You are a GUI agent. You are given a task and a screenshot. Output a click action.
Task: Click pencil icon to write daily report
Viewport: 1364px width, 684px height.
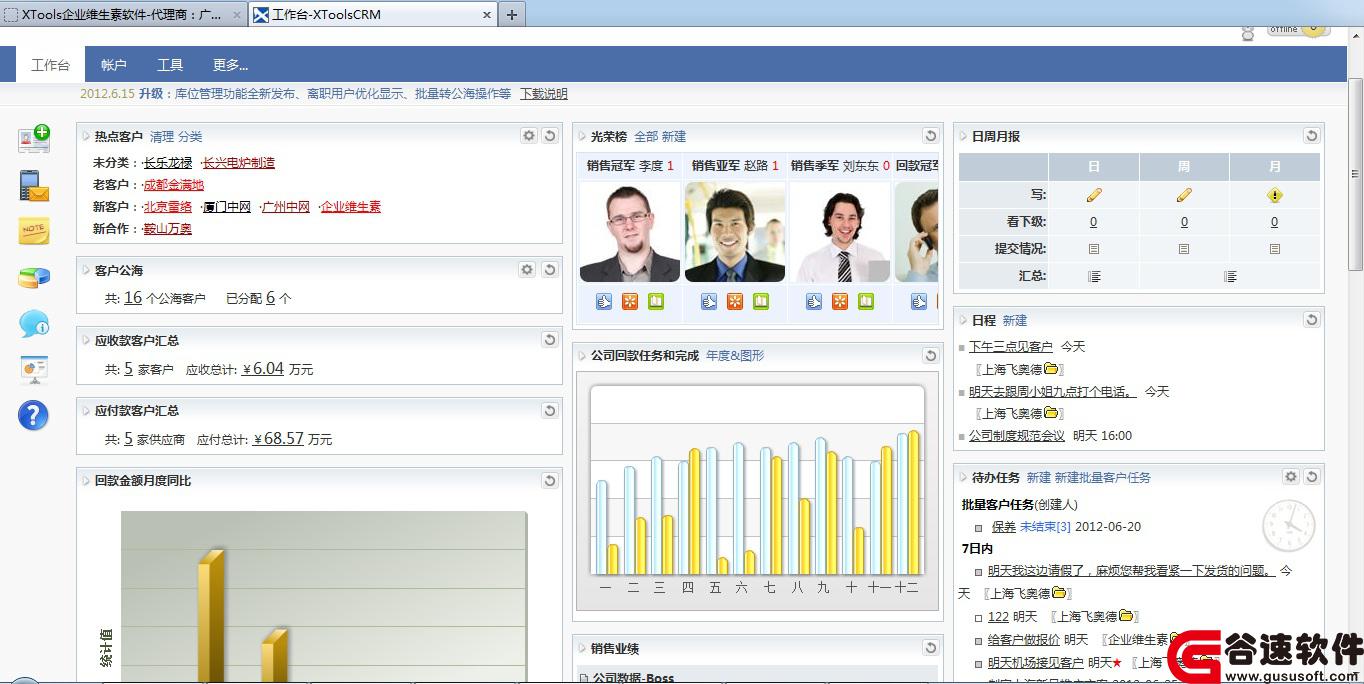tap(1093, 195)
